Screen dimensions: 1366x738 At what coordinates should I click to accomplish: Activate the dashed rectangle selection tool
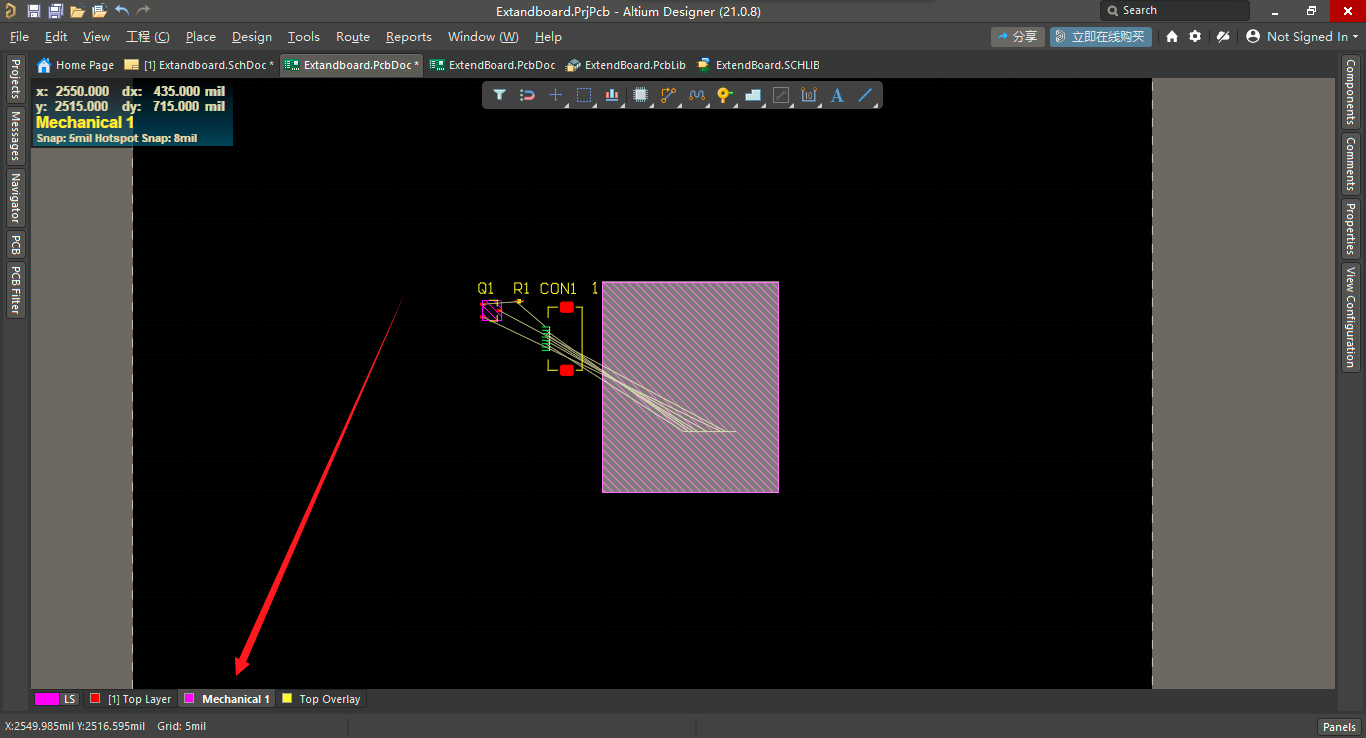pyautogui.click(x=584, y=95)
